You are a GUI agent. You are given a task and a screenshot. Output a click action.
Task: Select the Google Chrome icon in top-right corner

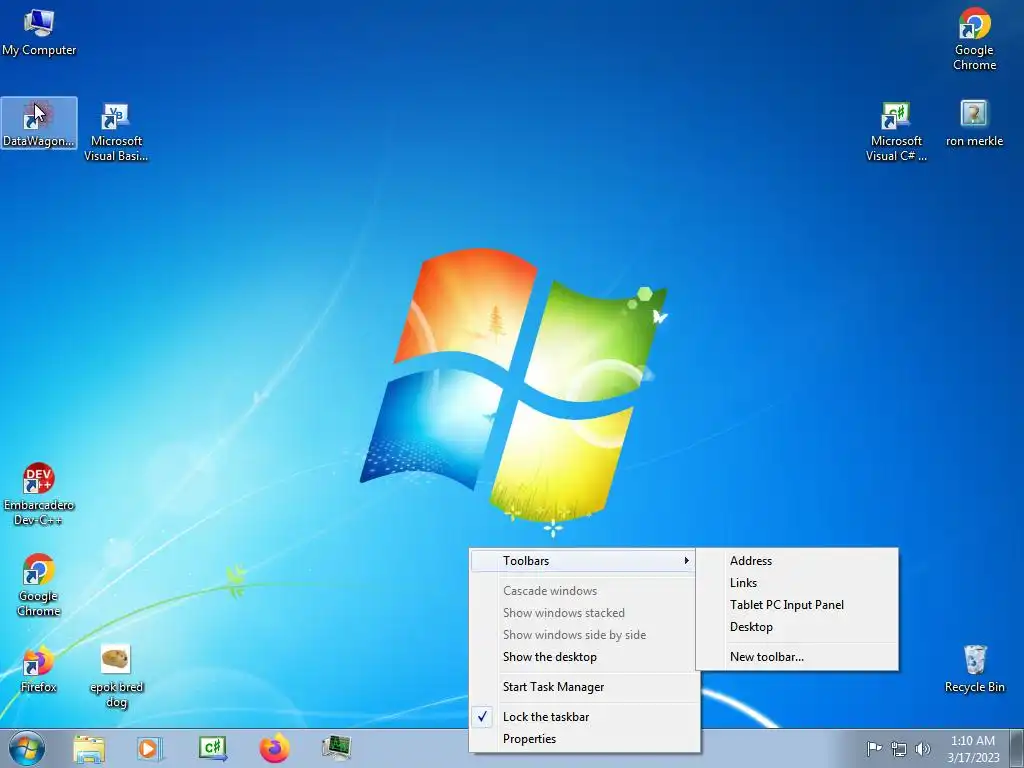point(974,39)
